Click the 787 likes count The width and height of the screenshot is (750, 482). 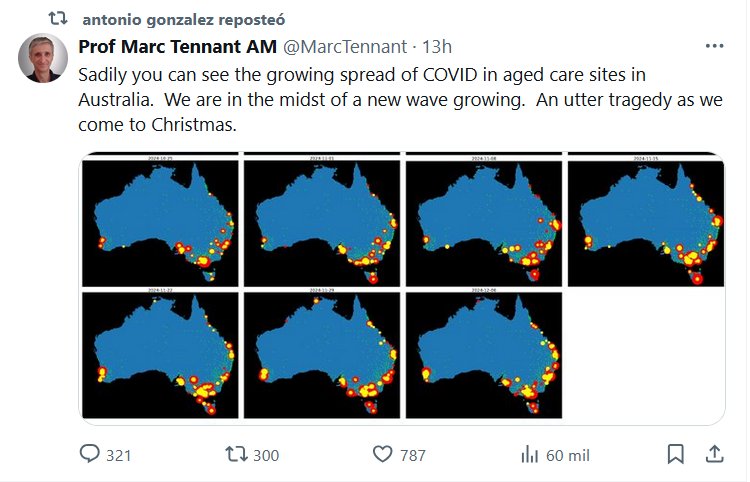tap(413, 455)
